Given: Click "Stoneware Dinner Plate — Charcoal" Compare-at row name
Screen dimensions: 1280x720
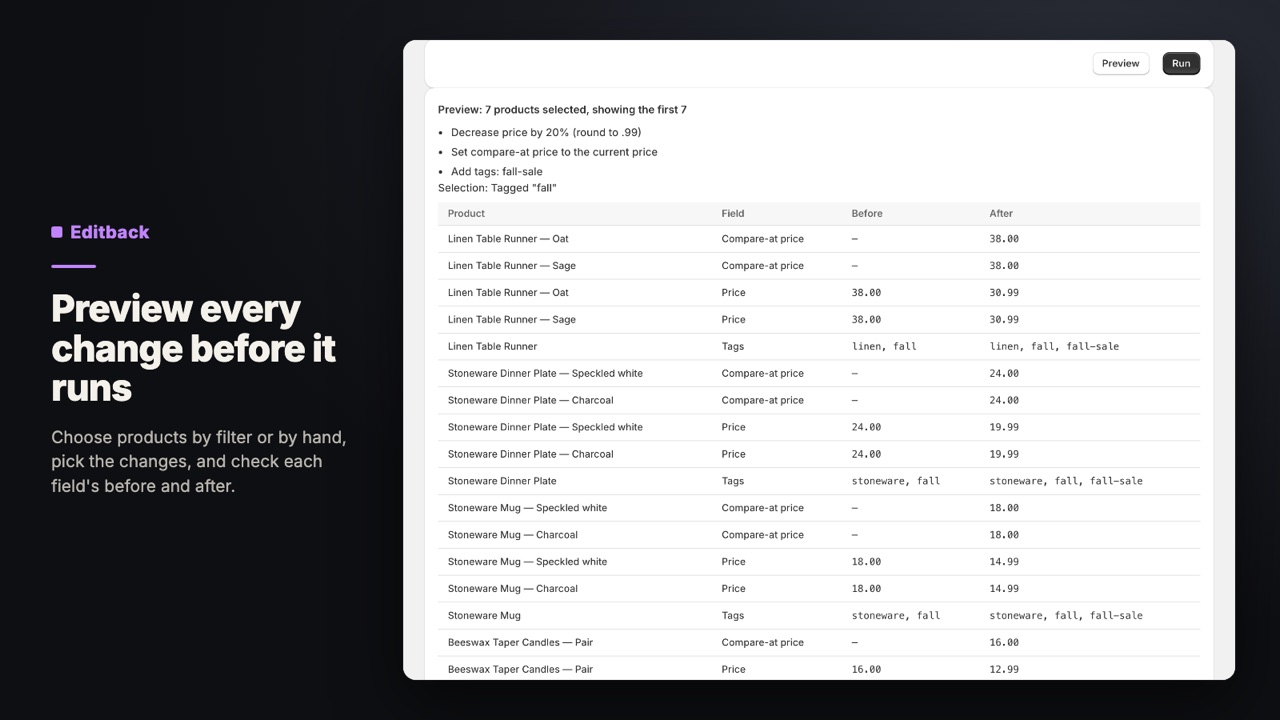Looking at the screenshot, I should (x=531, y=400).
